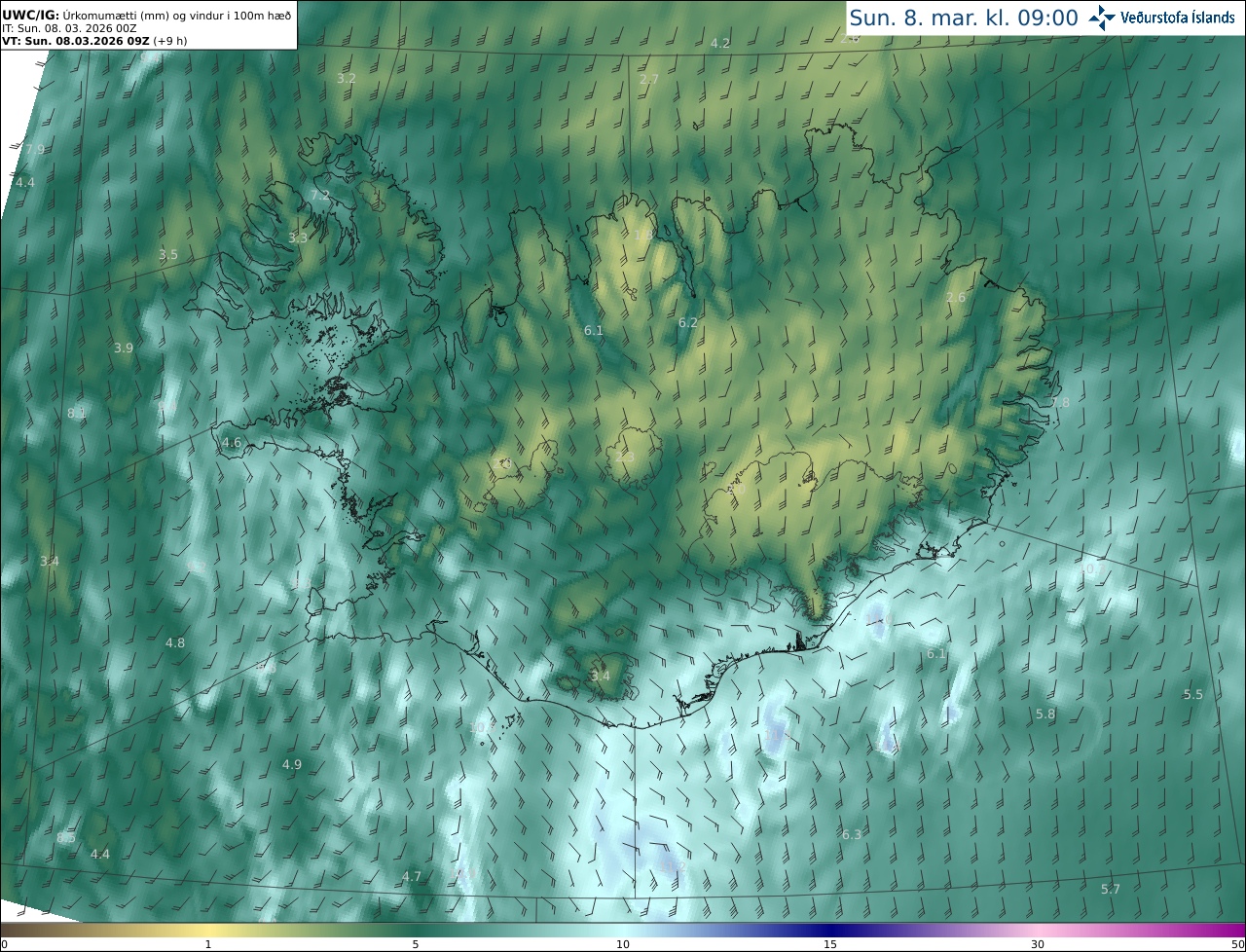Viewport: 1246px width, 952px height.
Task: Click the 6.2 value in north-central Iceland
Action: tap(687, 322)
